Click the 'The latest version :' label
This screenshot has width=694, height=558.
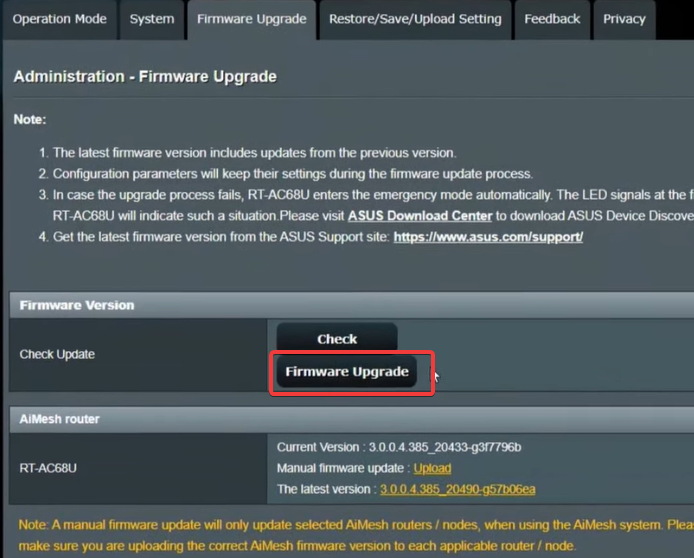coord(327,489)
